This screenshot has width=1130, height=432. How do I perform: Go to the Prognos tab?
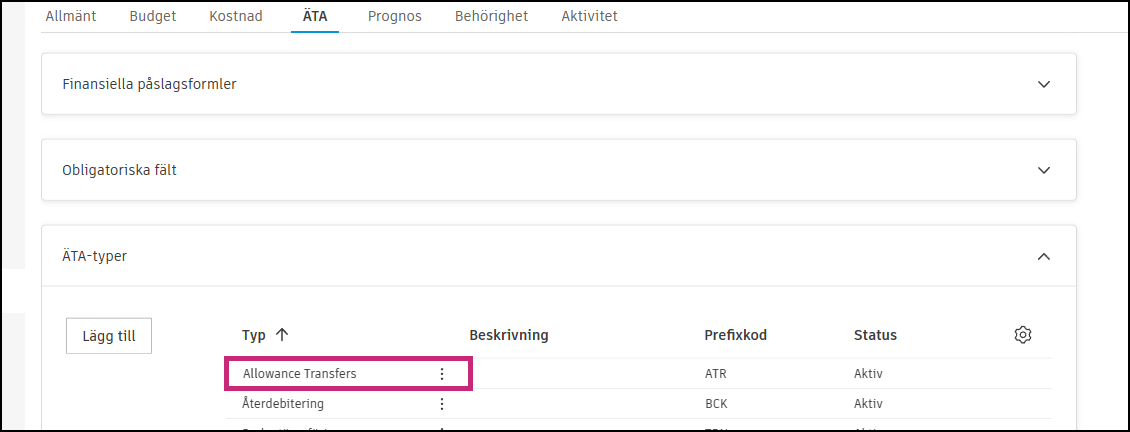[394, 16]
